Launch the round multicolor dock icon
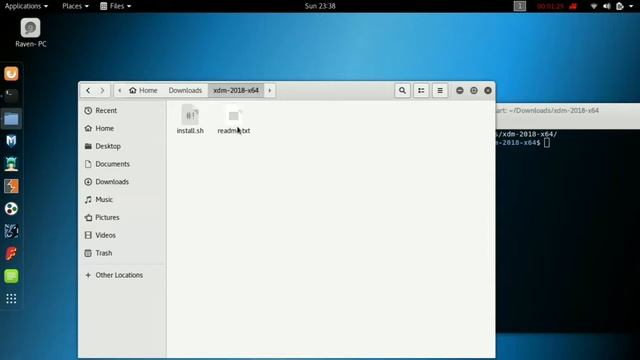 pyautogui.click(x=11, y=209)
